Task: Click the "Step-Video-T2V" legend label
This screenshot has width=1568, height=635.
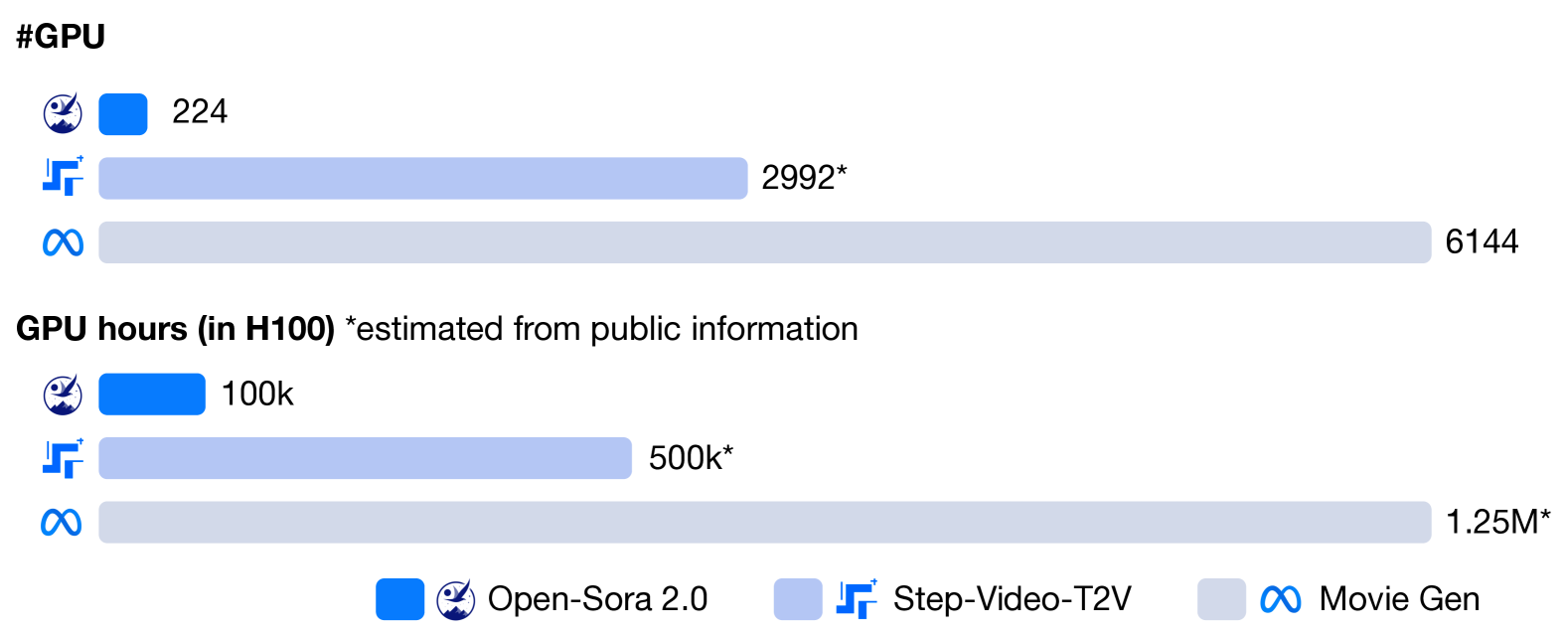Action: [1012, 599]
